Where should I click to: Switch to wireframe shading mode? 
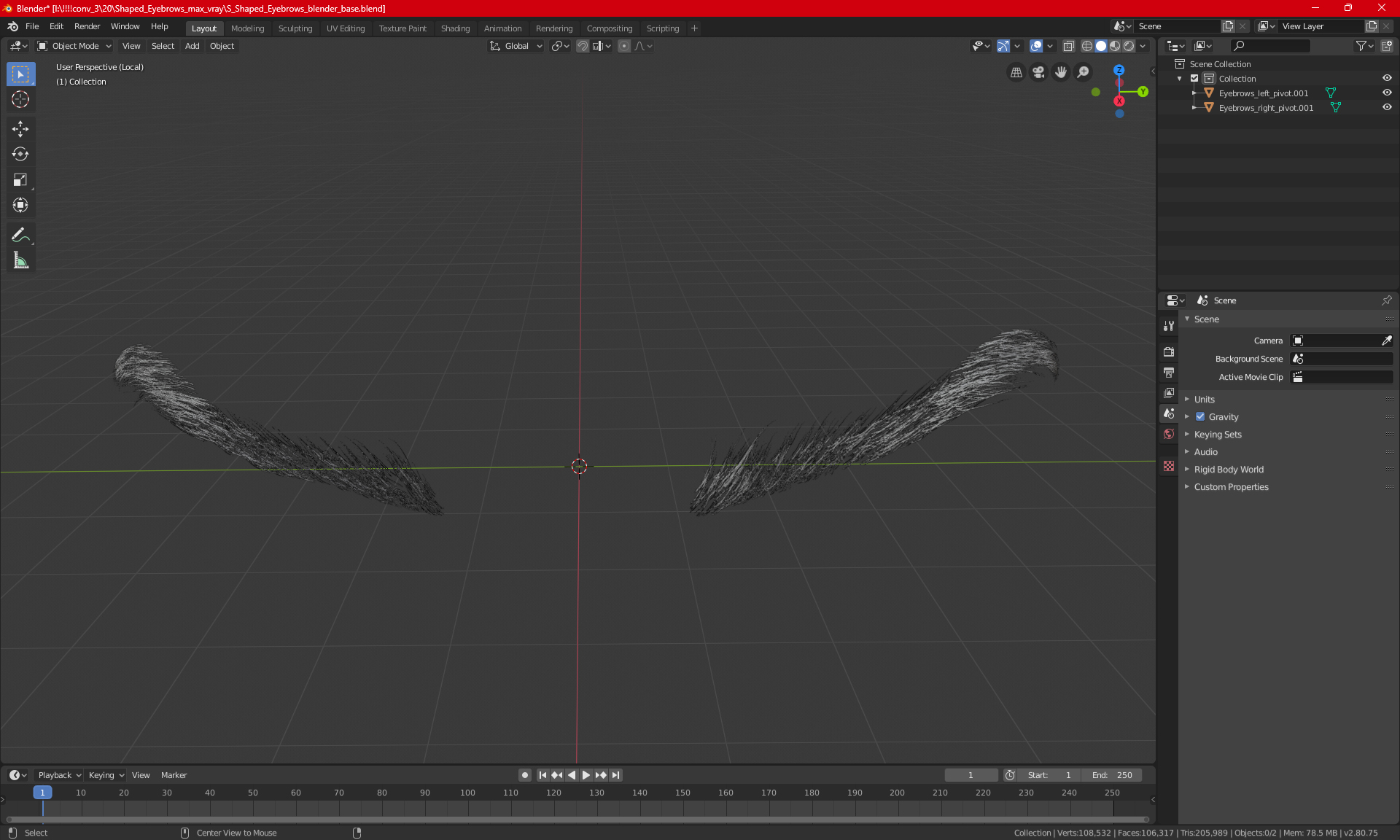click(x=1086, y=46)
